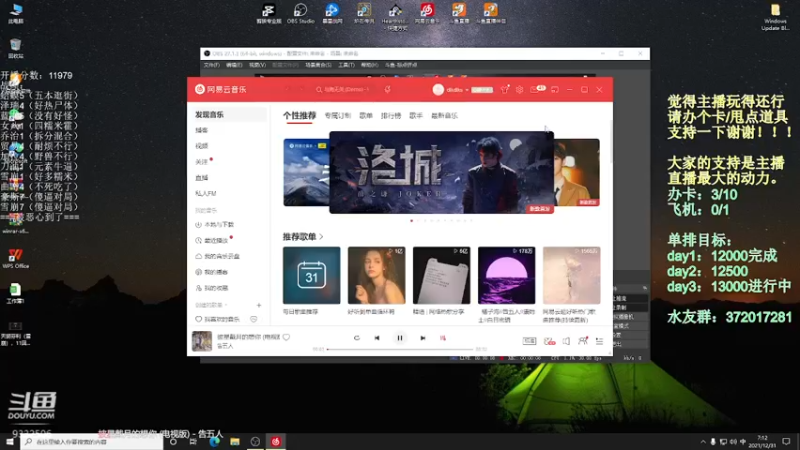Switch to the 个性推荐 tab
The height and width of the screenshot is (450, 800).
(x=299, y=116)
